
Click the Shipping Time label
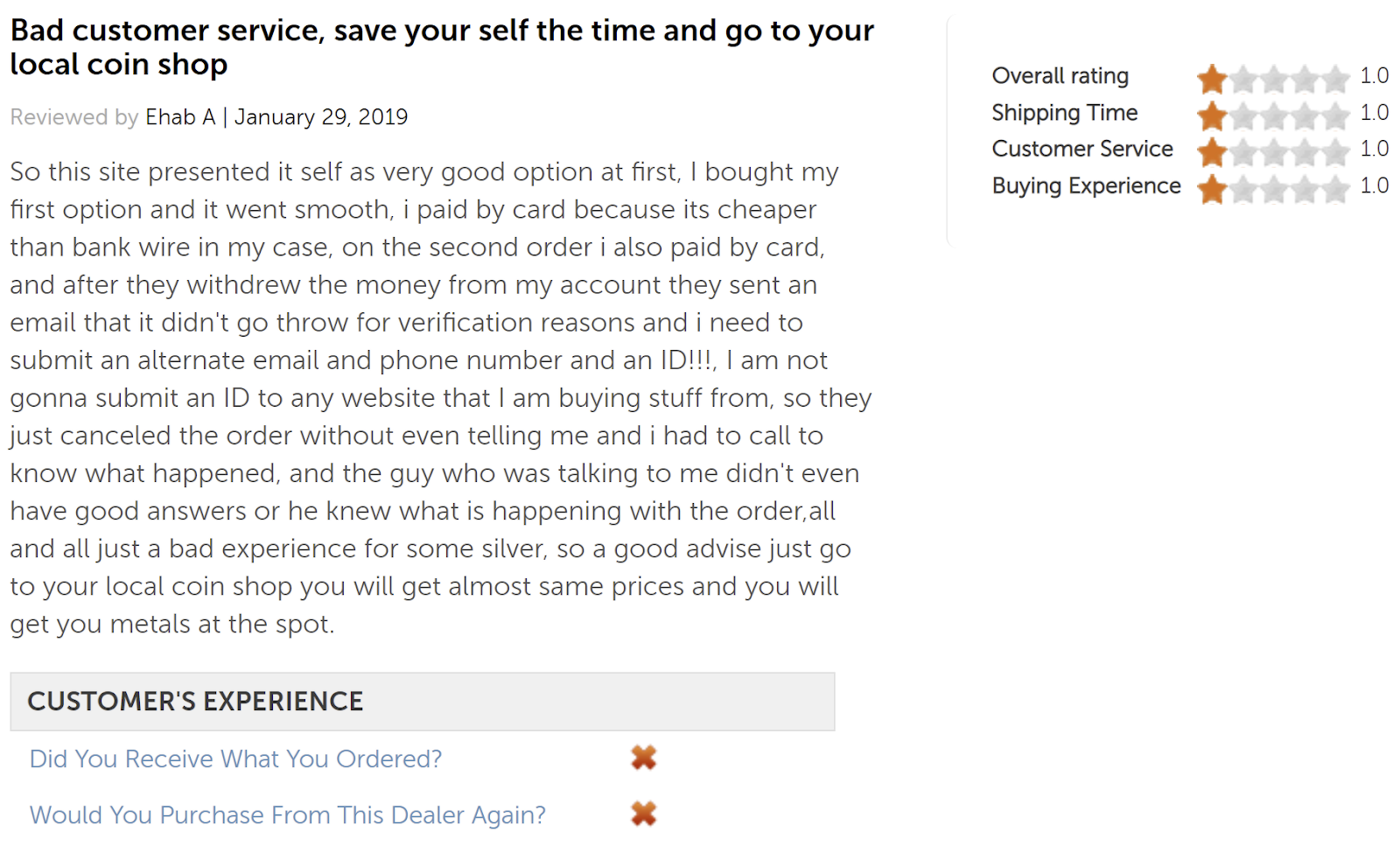pyautogui.click(x=1064, y=113)
